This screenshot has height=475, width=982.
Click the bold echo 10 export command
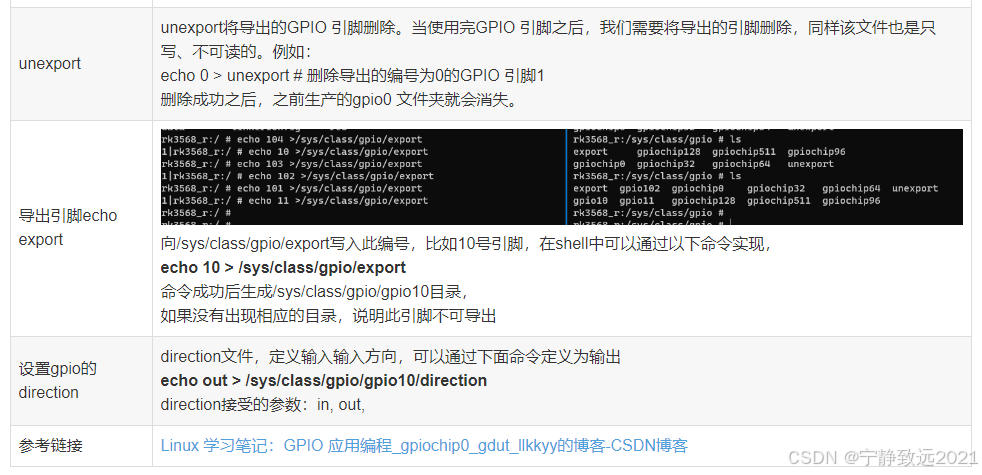(283, 268)
